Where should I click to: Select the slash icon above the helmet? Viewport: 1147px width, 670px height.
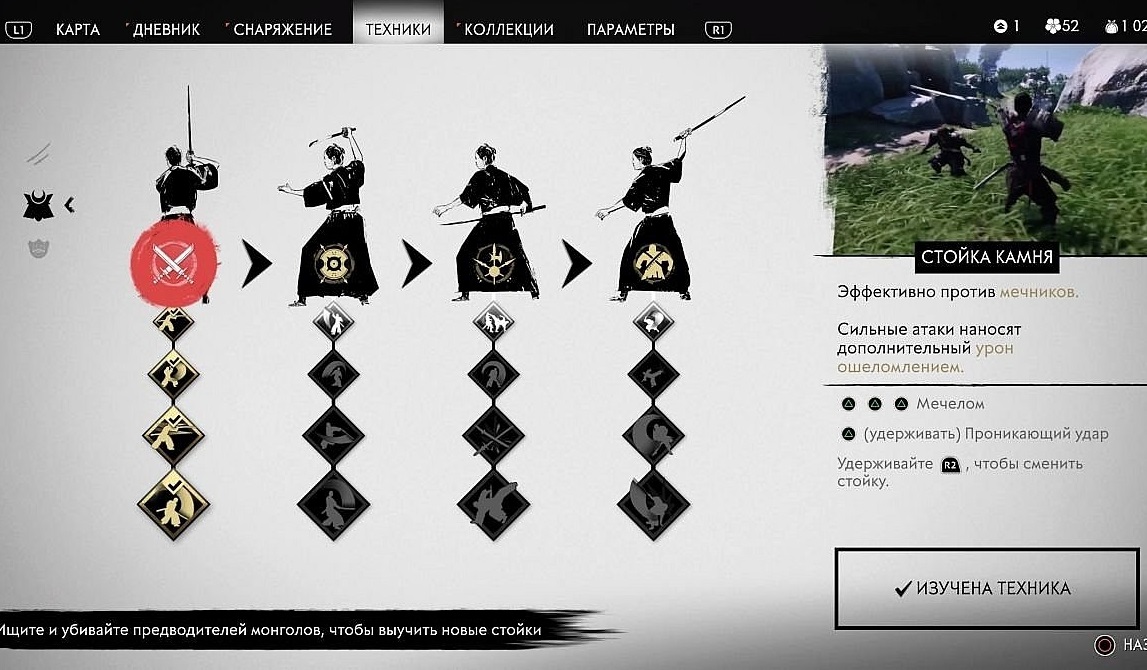(38, 154)
